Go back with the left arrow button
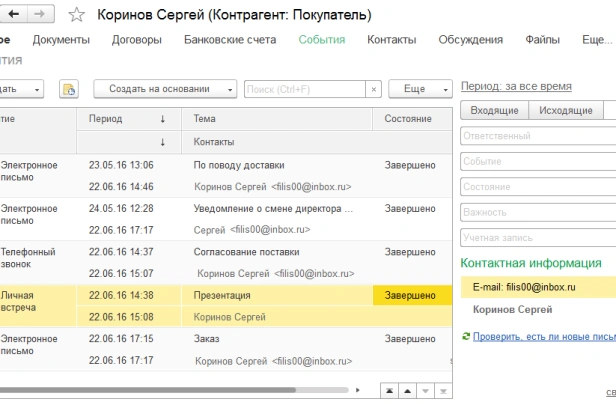 coord(13,14)
